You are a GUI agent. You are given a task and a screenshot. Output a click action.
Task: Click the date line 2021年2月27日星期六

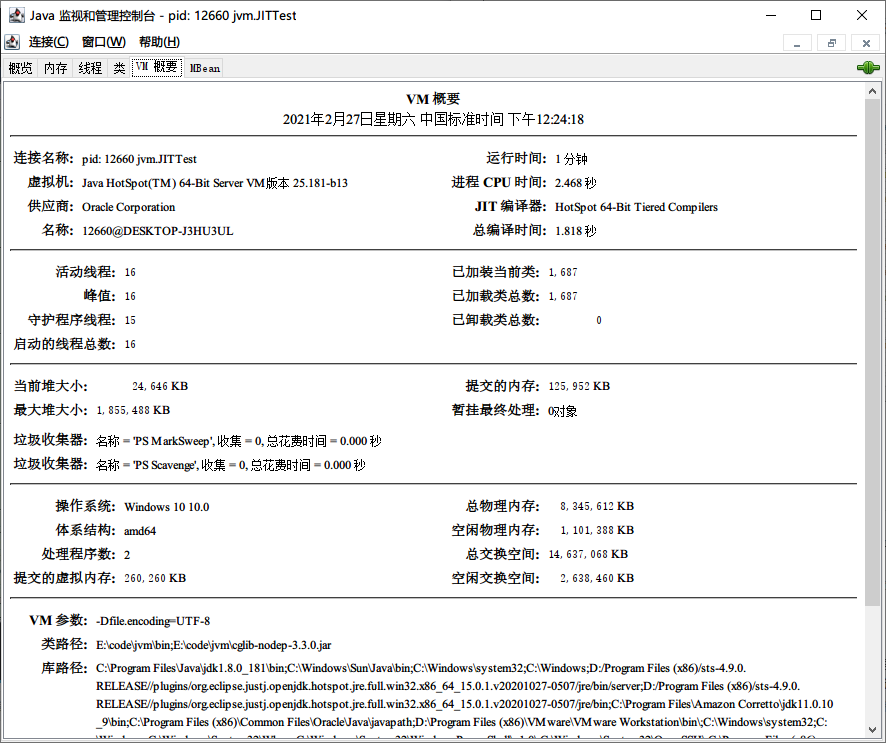[433, 119]
